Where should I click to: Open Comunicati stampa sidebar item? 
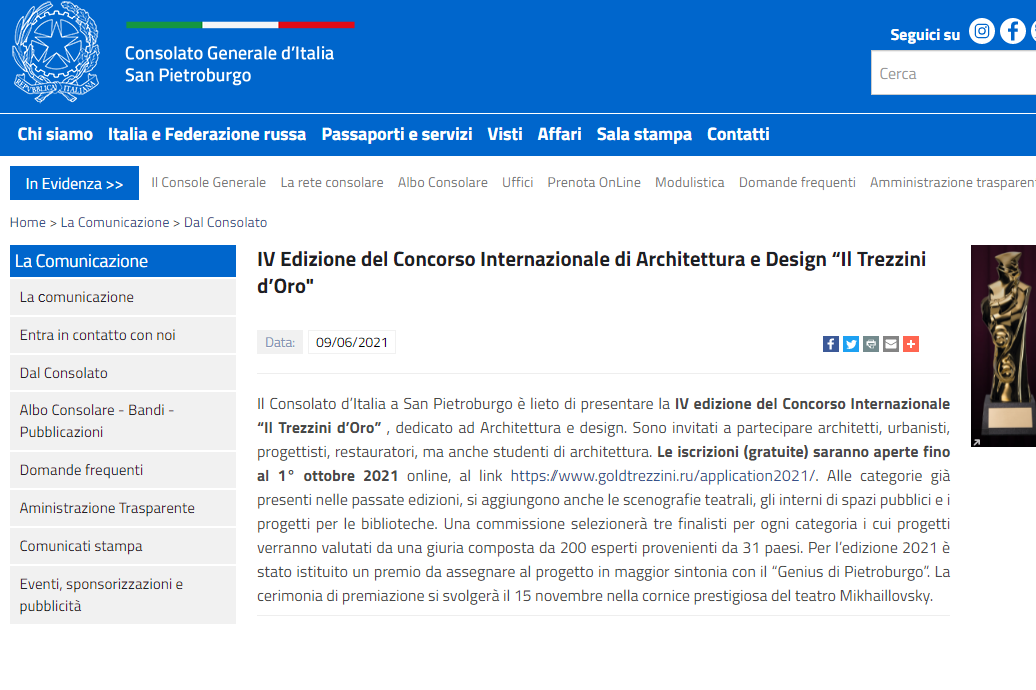click(123, 546)
